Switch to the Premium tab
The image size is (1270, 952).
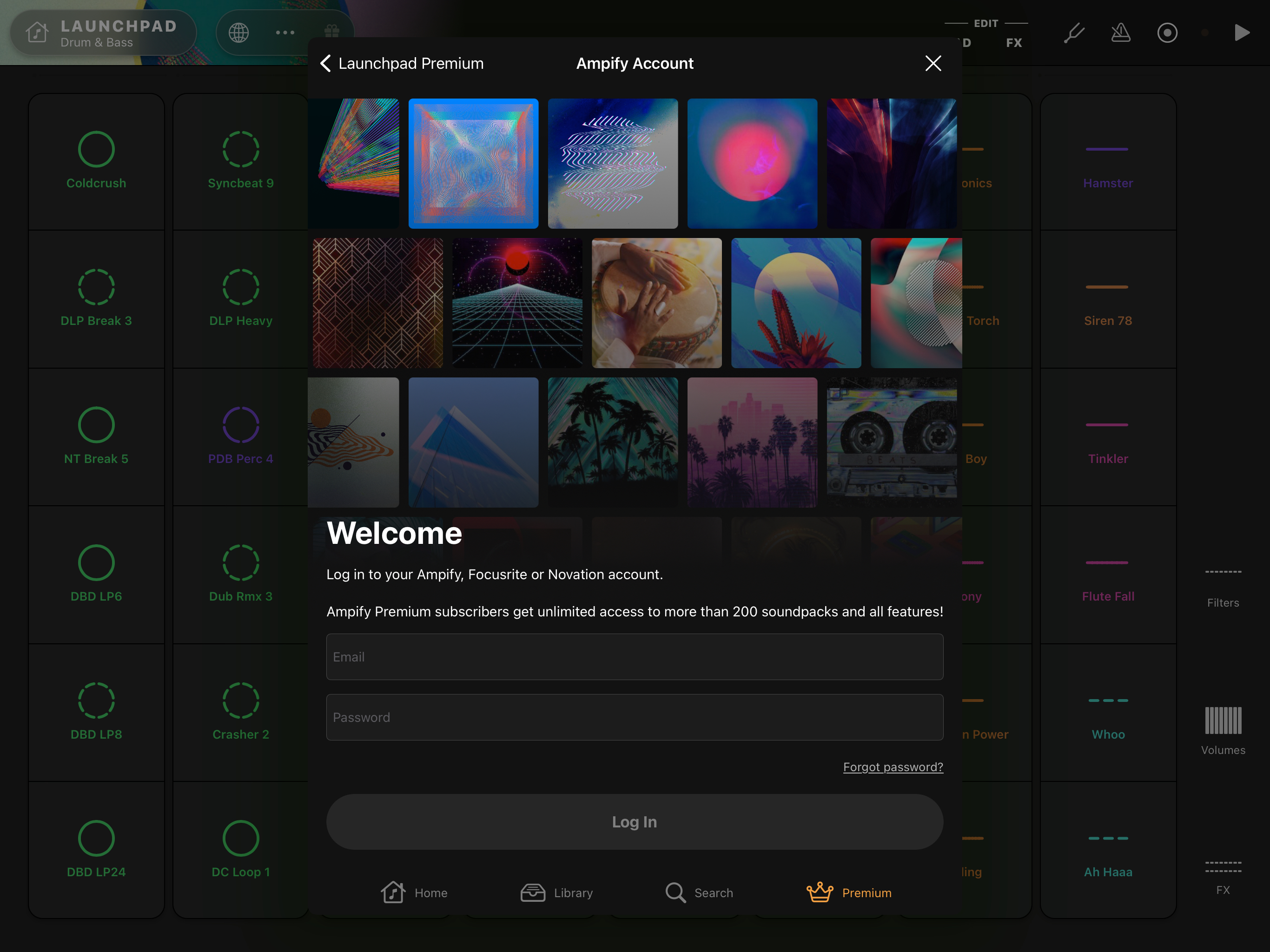(848, 893)
